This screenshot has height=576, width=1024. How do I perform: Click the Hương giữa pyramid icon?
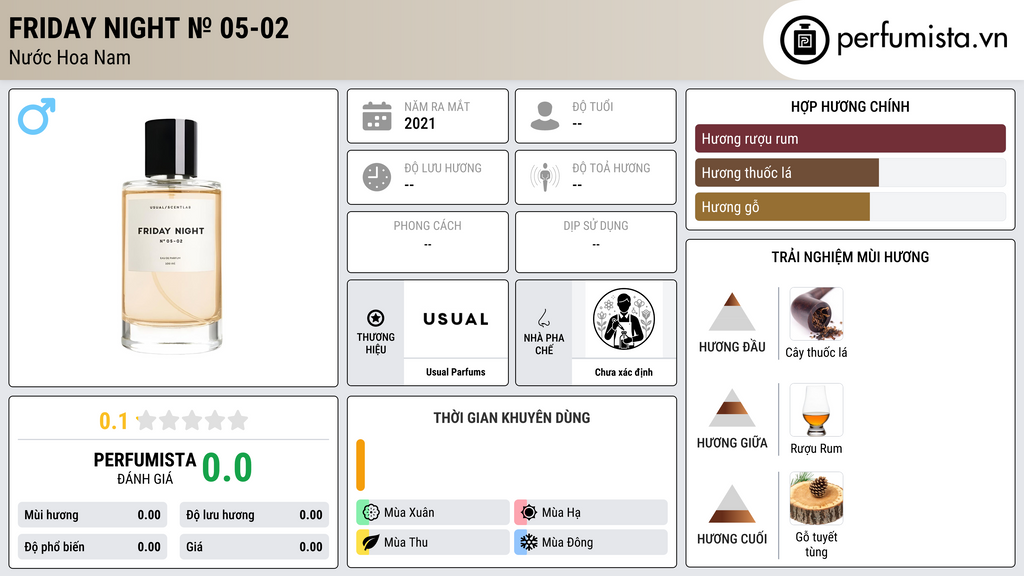(732, 408)
